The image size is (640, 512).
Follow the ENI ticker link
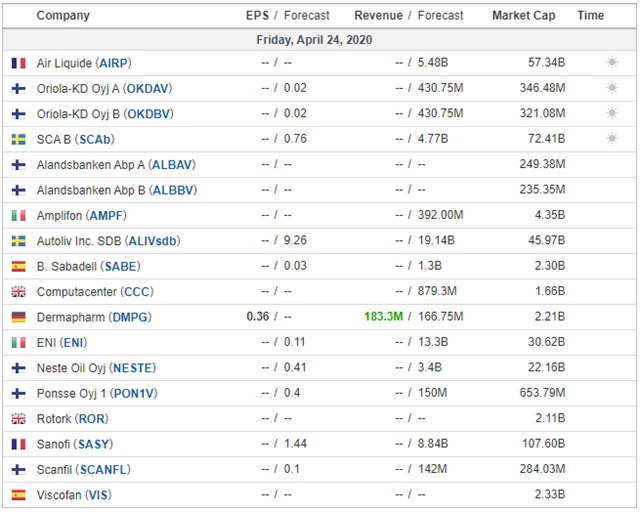click(74, 343)
